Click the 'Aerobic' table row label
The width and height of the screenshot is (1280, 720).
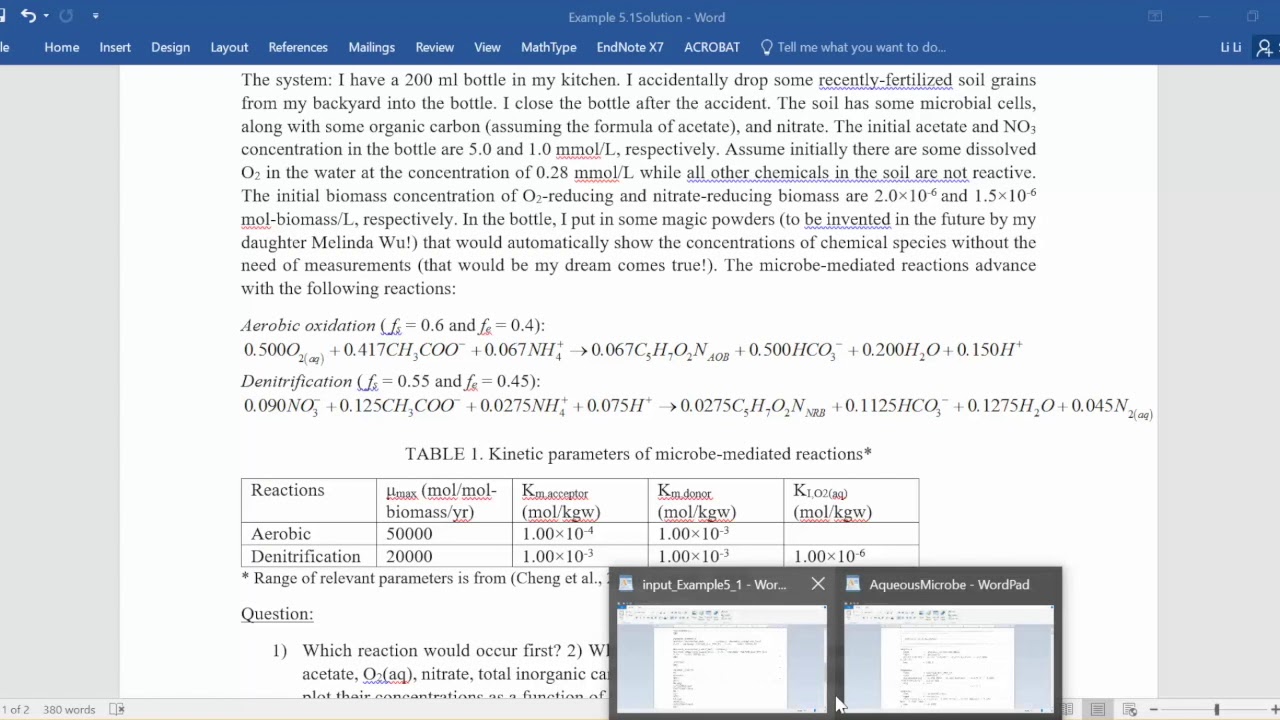click(x=281, y=534)
